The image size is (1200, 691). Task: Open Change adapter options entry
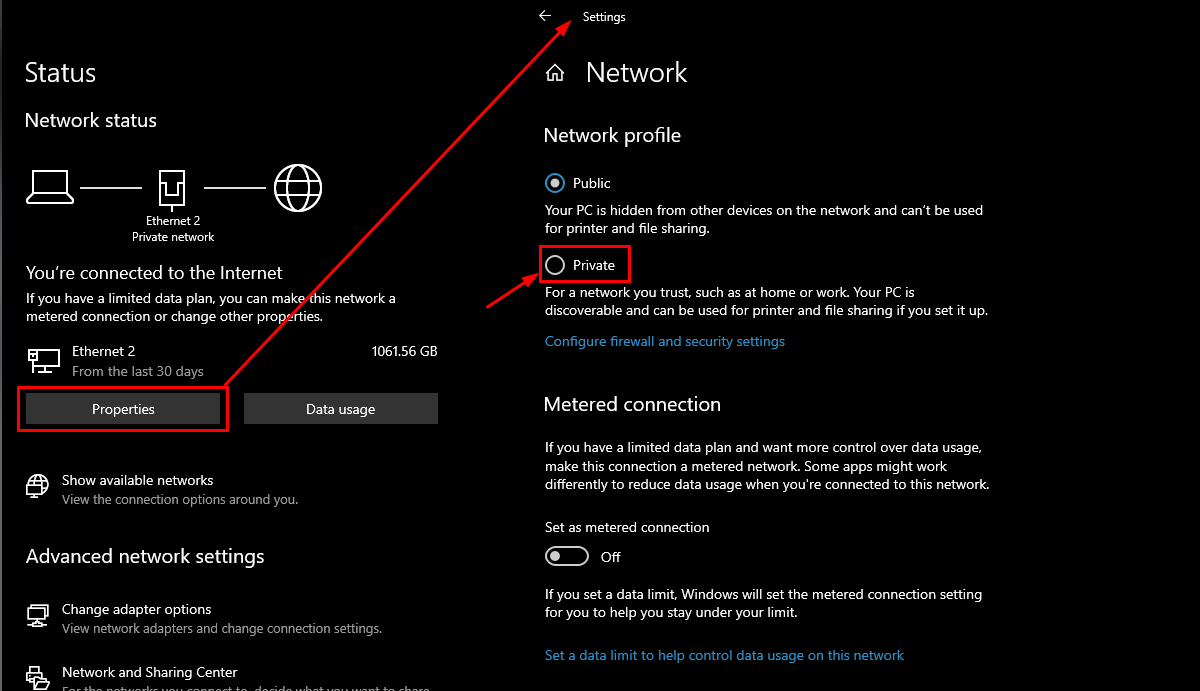136,609
